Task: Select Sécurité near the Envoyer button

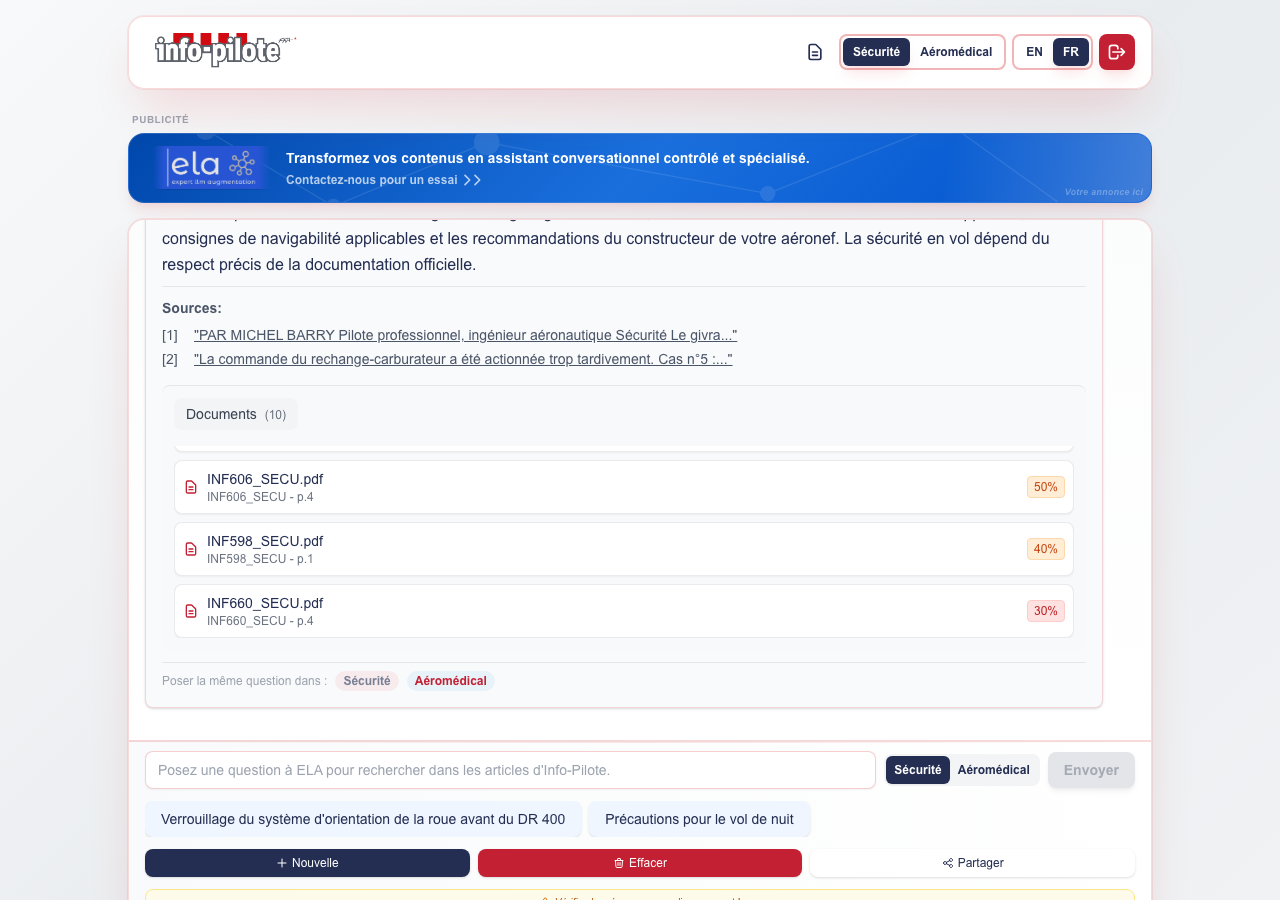Action: pos(917,769)
